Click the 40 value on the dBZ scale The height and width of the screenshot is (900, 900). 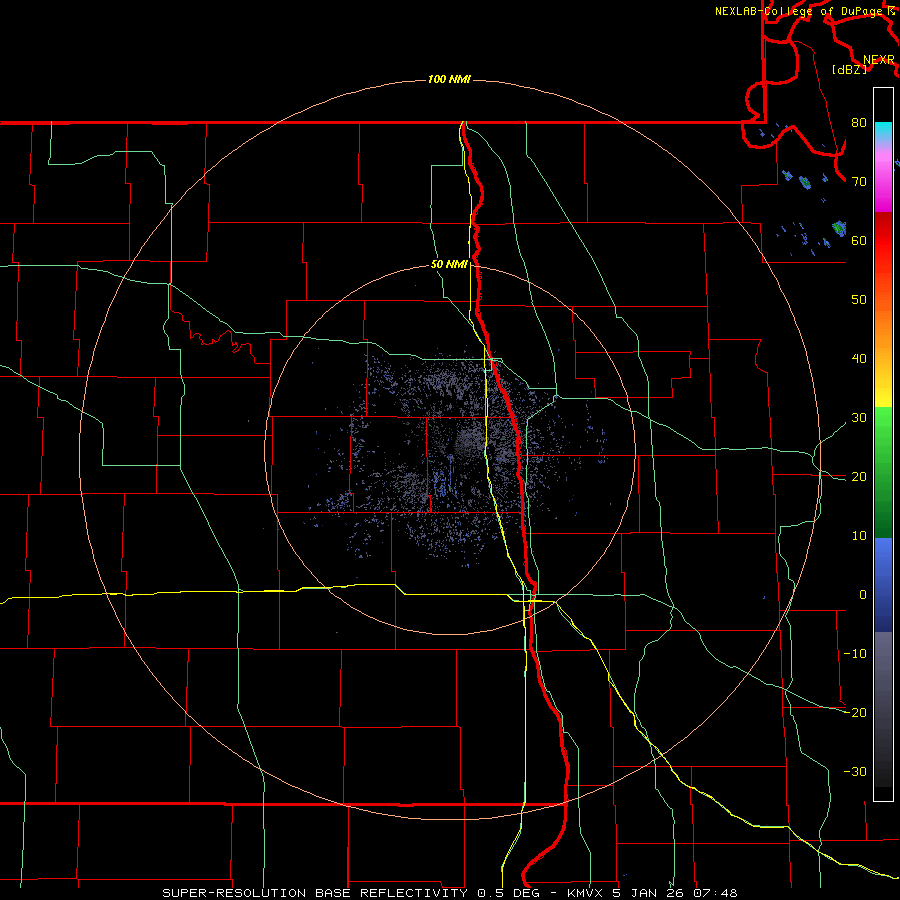click(x=859, y=359)
